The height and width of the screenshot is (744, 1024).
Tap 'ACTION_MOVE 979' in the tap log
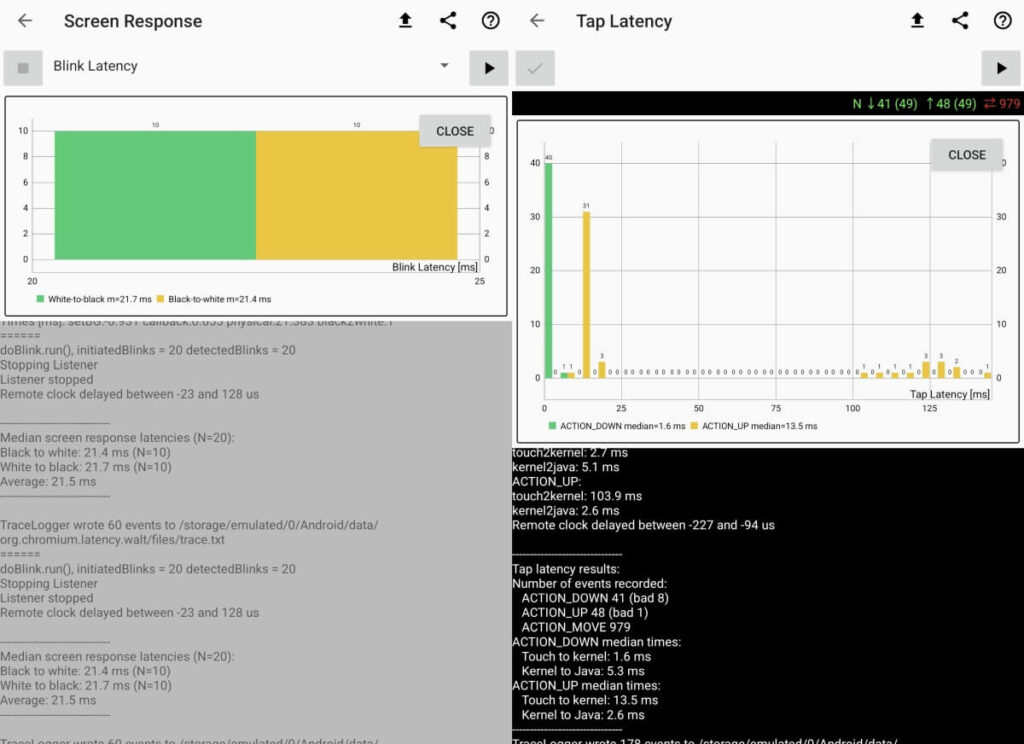pyautogui.click(x=576, y=627)
